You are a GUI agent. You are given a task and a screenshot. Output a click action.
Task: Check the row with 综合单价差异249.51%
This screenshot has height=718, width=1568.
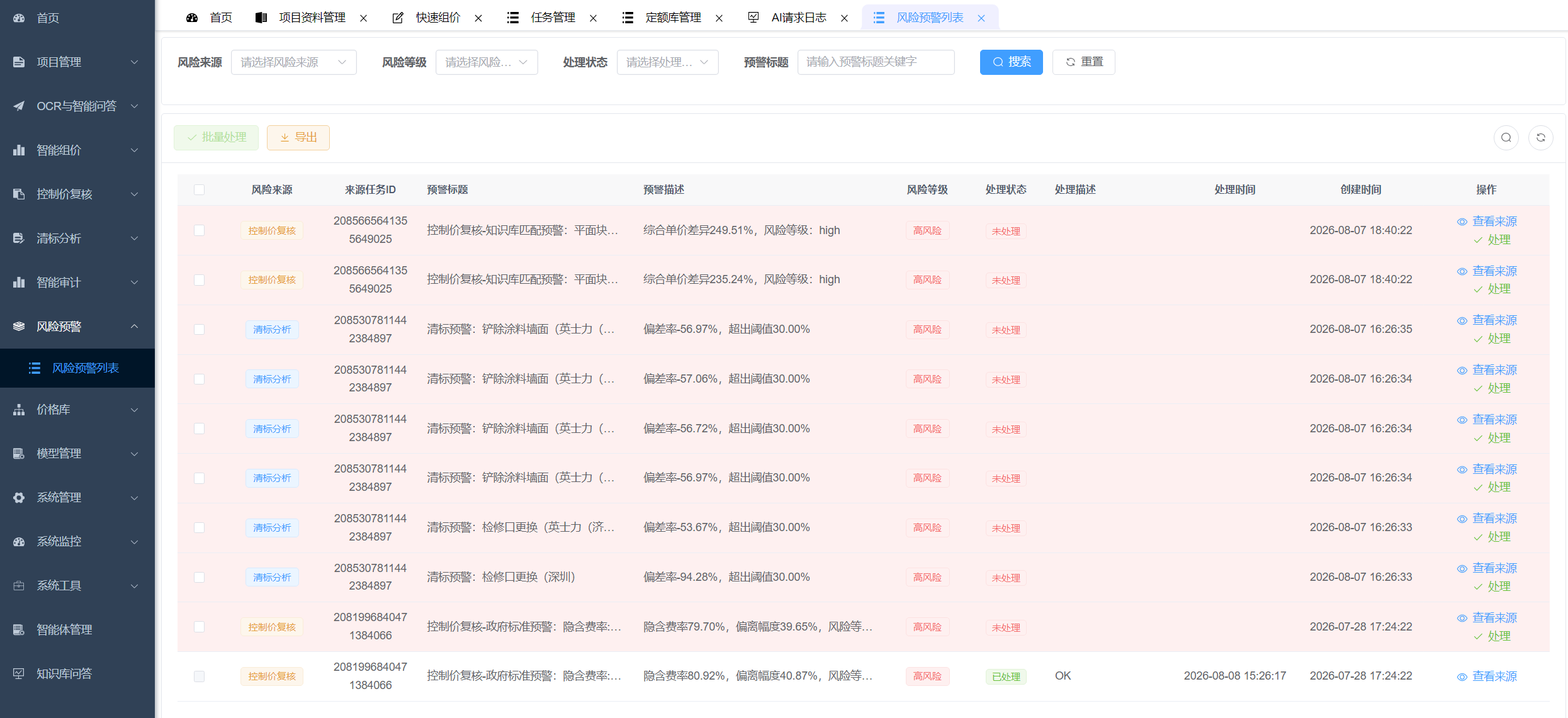tap(200, 230)
